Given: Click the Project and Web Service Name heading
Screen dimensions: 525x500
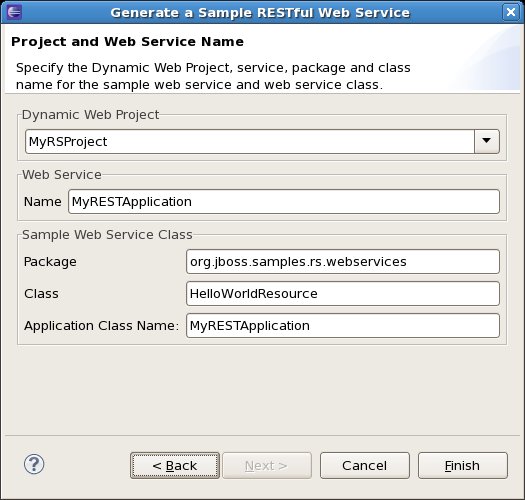Looking at the screenshot, I should (x=127, y=42).
